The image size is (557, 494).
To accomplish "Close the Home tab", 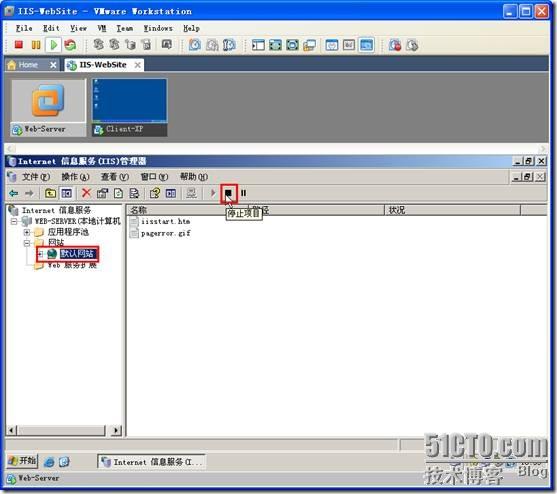I will pos(53,65).
